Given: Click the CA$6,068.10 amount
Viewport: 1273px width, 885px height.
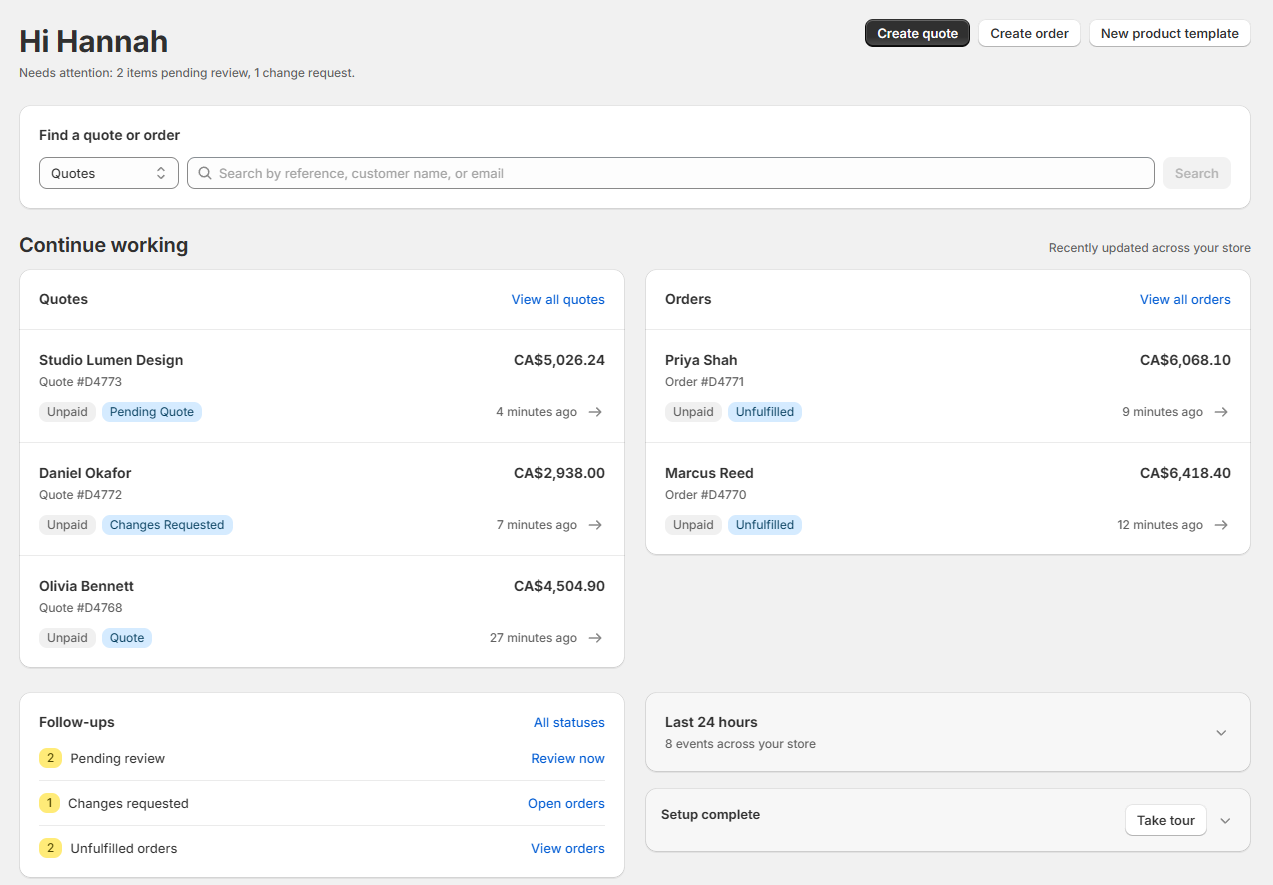Looking at the screenshot, I should 1185,360.
